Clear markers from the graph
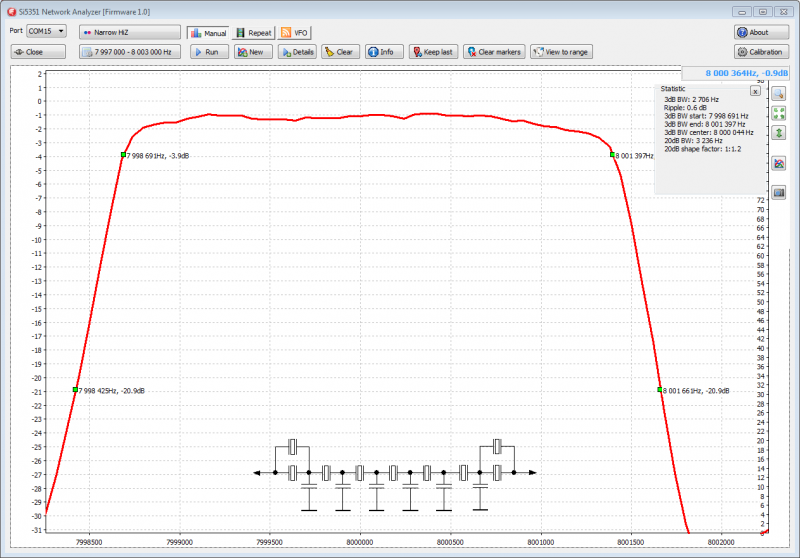Viewport: 800px width, 558px height. (494, 51)
